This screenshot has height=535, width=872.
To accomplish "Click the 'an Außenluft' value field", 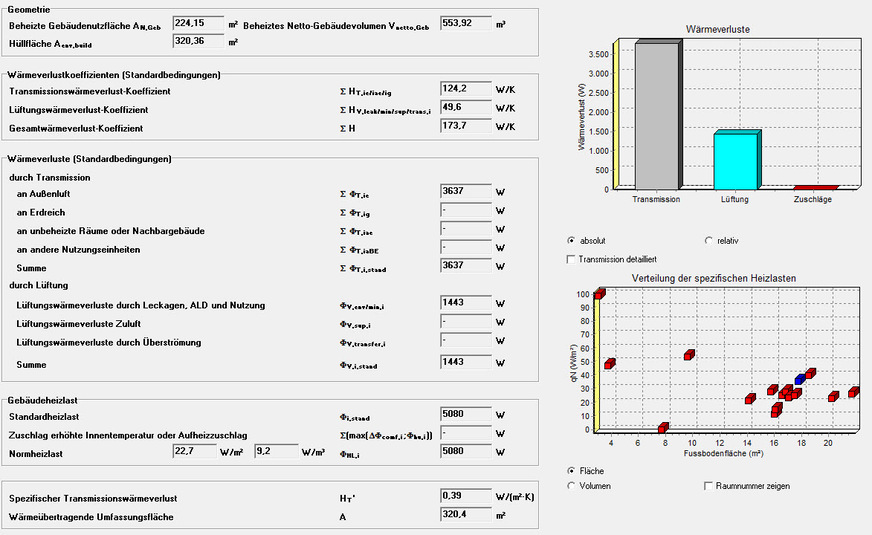I will (x=465, y=191).
